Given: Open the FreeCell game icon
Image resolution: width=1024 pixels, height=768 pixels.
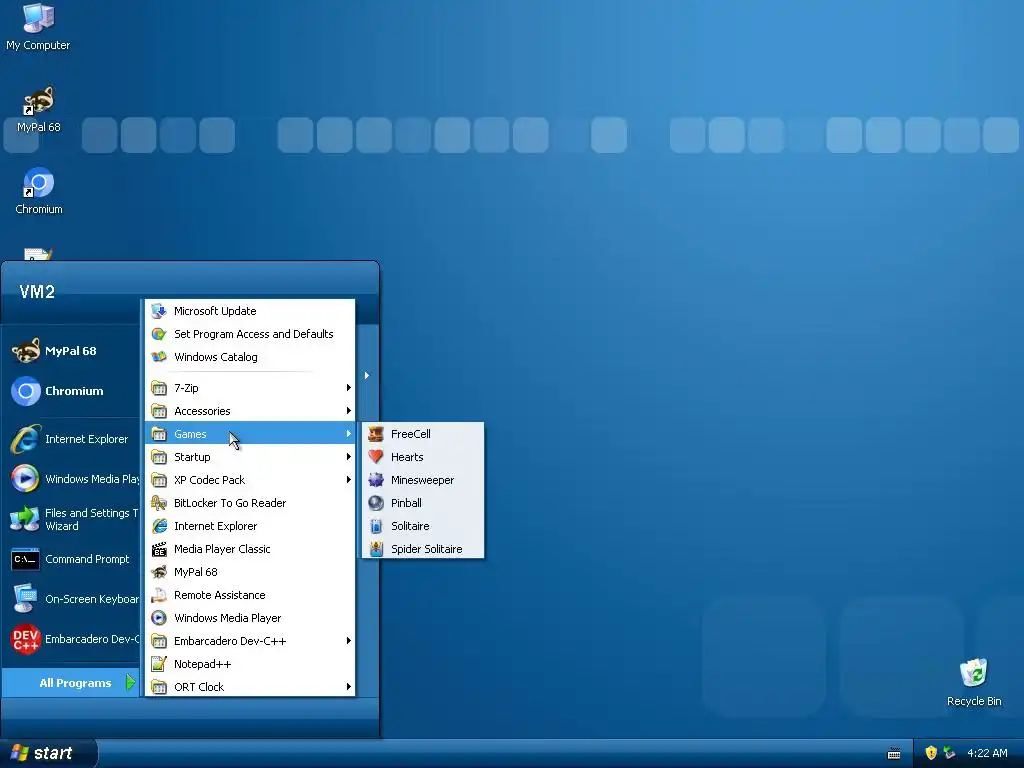Looking at the screenshot, I should 376,434.
